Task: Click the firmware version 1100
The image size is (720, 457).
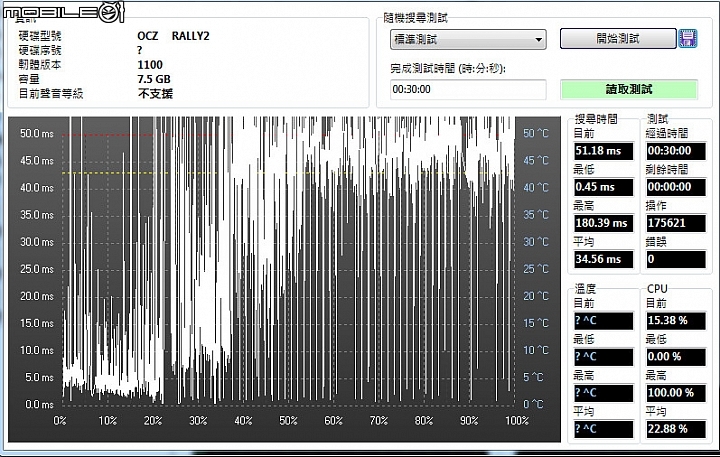Action: click(150, 65)
